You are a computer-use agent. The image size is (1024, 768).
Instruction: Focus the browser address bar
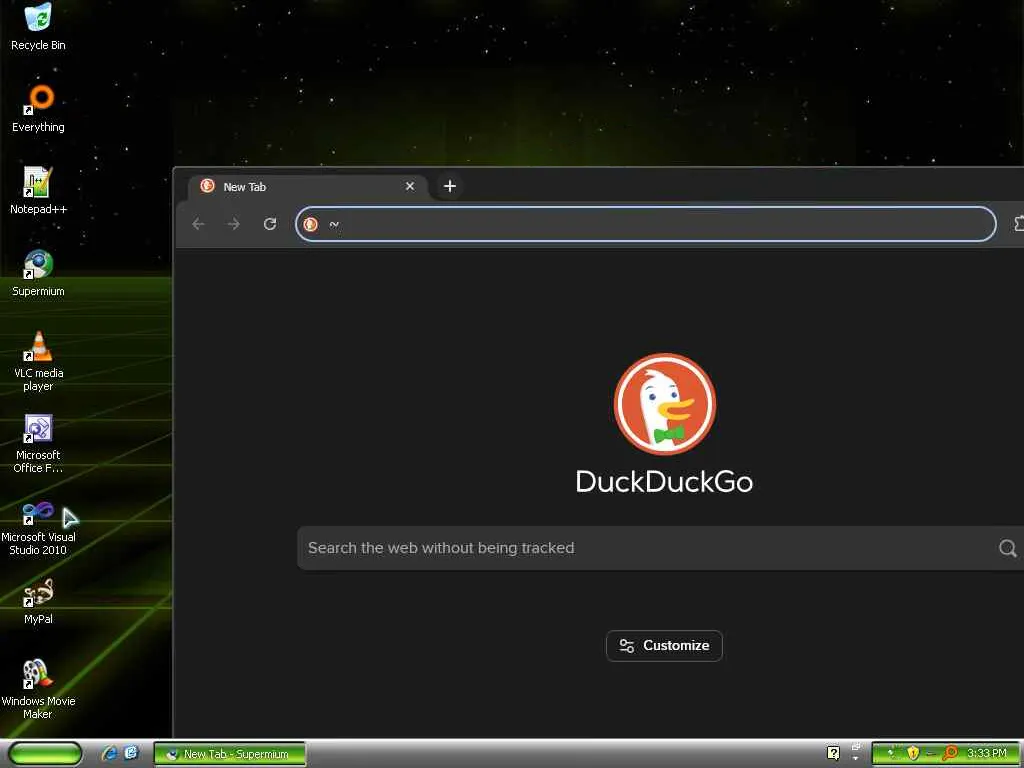coord(646,224)
